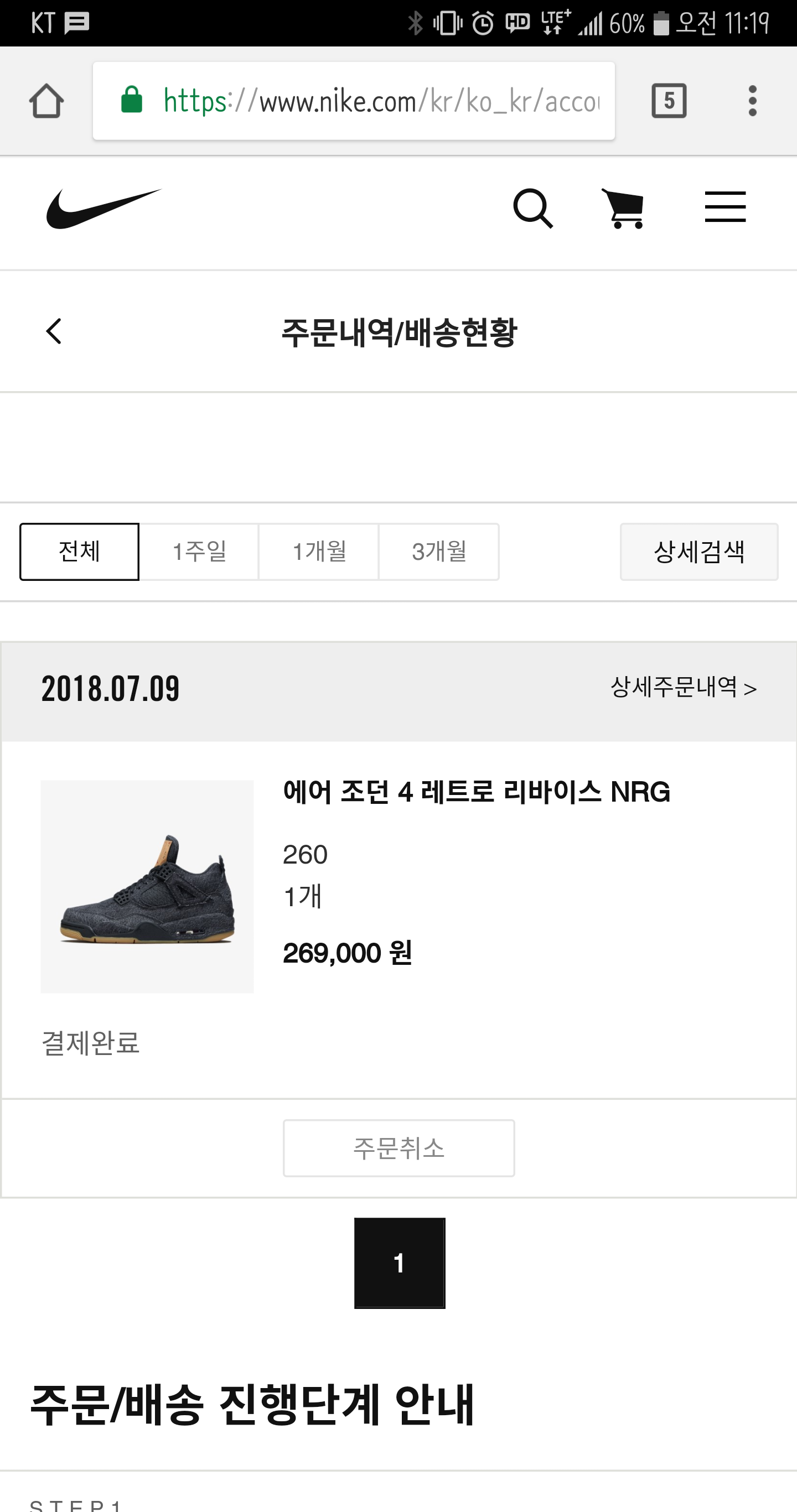Tap the browser home icon
The image size is (797, 1512).
tap(46, 101)
